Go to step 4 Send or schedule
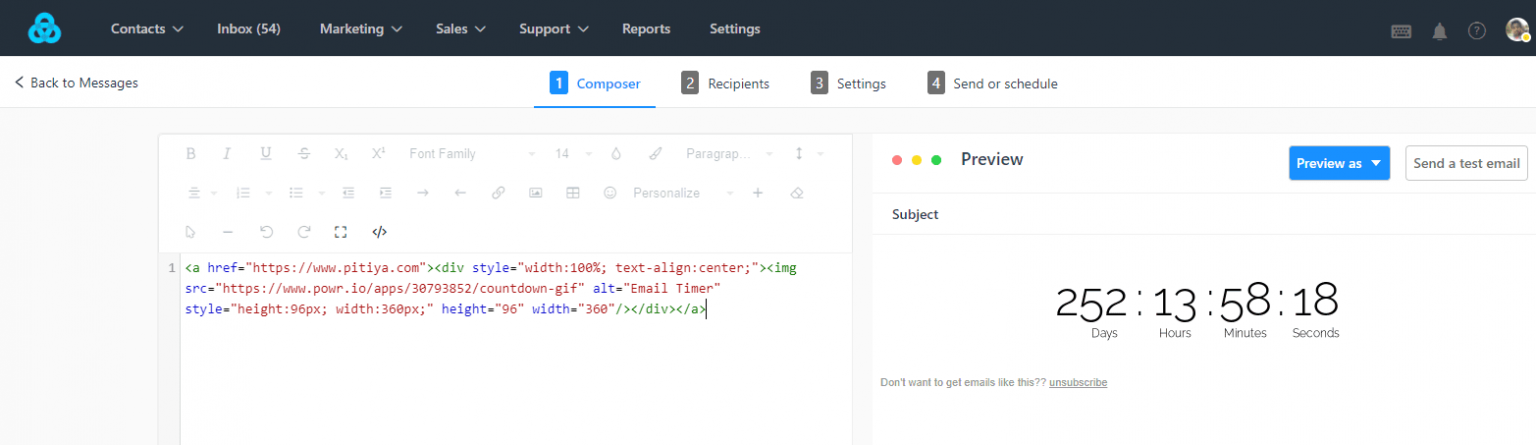Screen dimensions: 1536x445 [992, 83]
